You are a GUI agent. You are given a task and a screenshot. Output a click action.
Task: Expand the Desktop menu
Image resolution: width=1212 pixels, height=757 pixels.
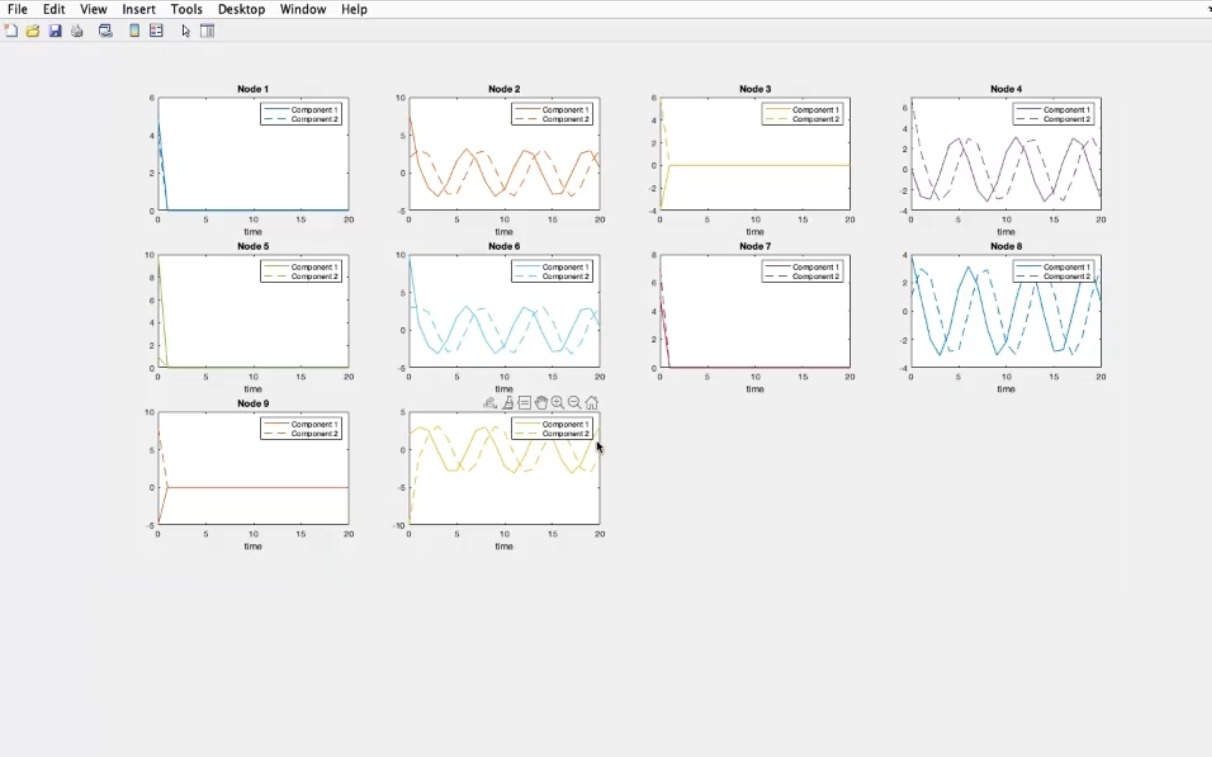coord(241,9)
